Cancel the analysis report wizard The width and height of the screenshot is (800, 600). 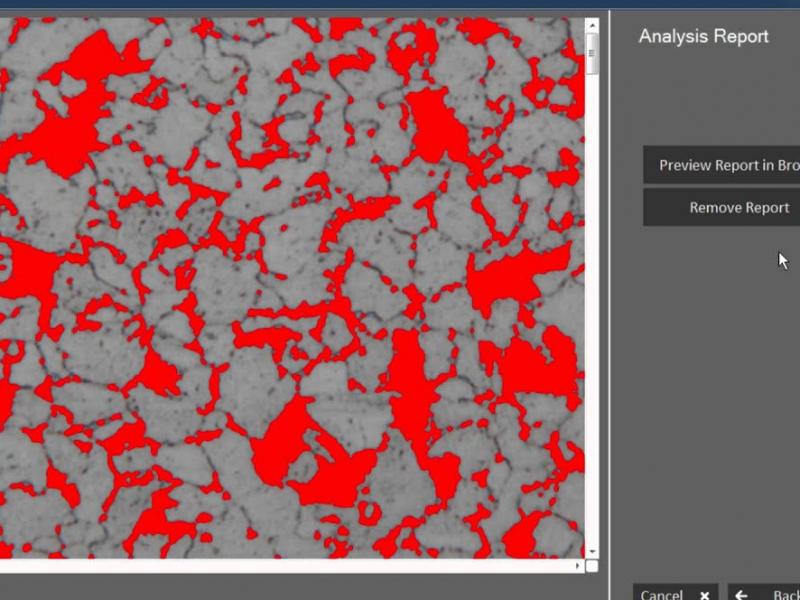(662, 594)
